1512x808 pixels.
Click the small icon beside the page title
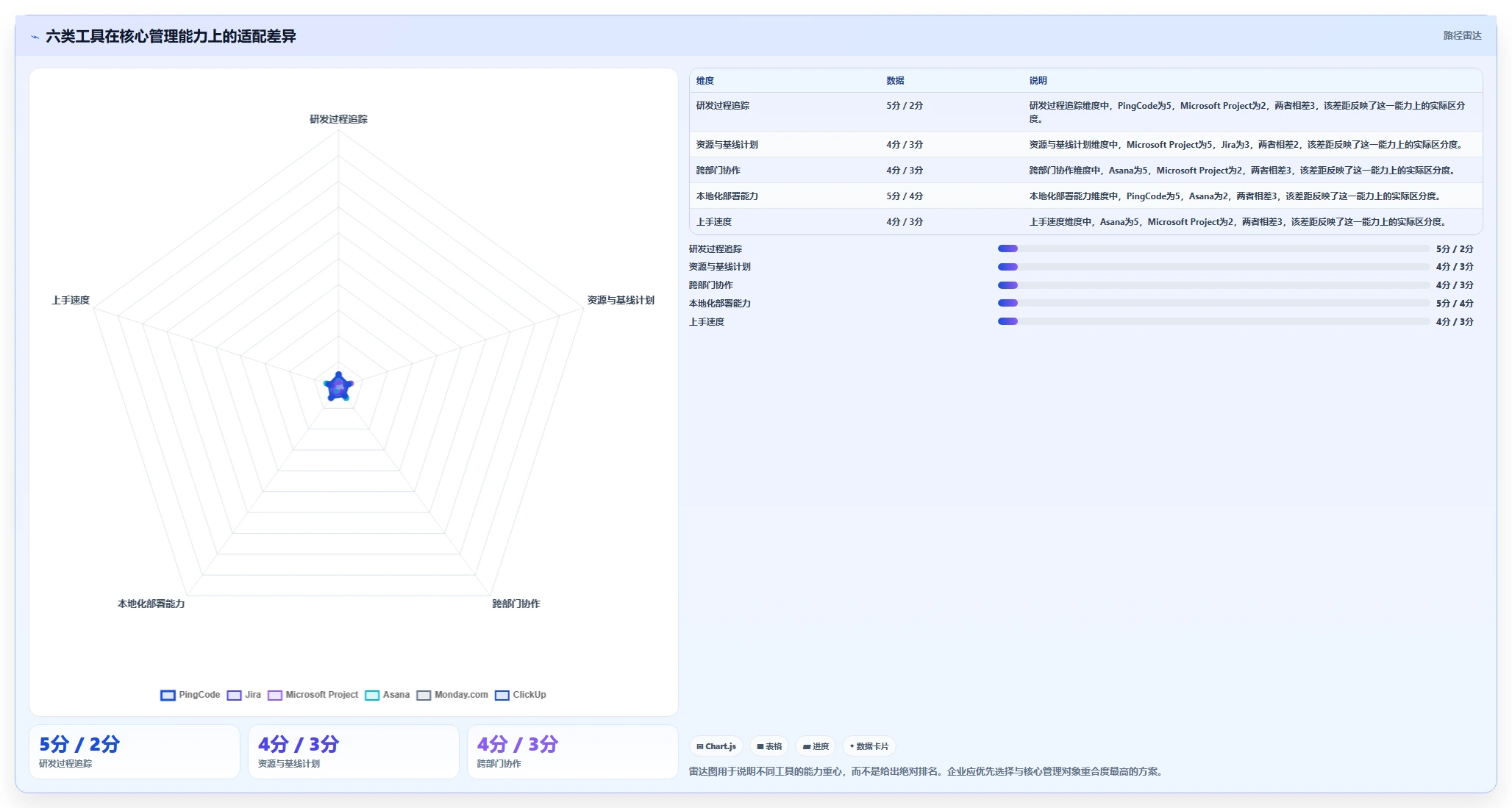pos(35,37)
